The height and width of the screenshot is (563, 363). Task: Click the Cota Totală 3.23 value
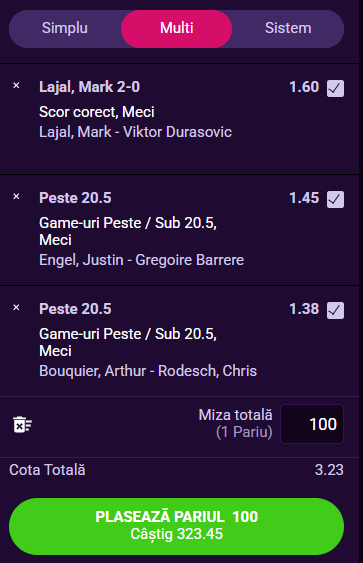(329, 470)
